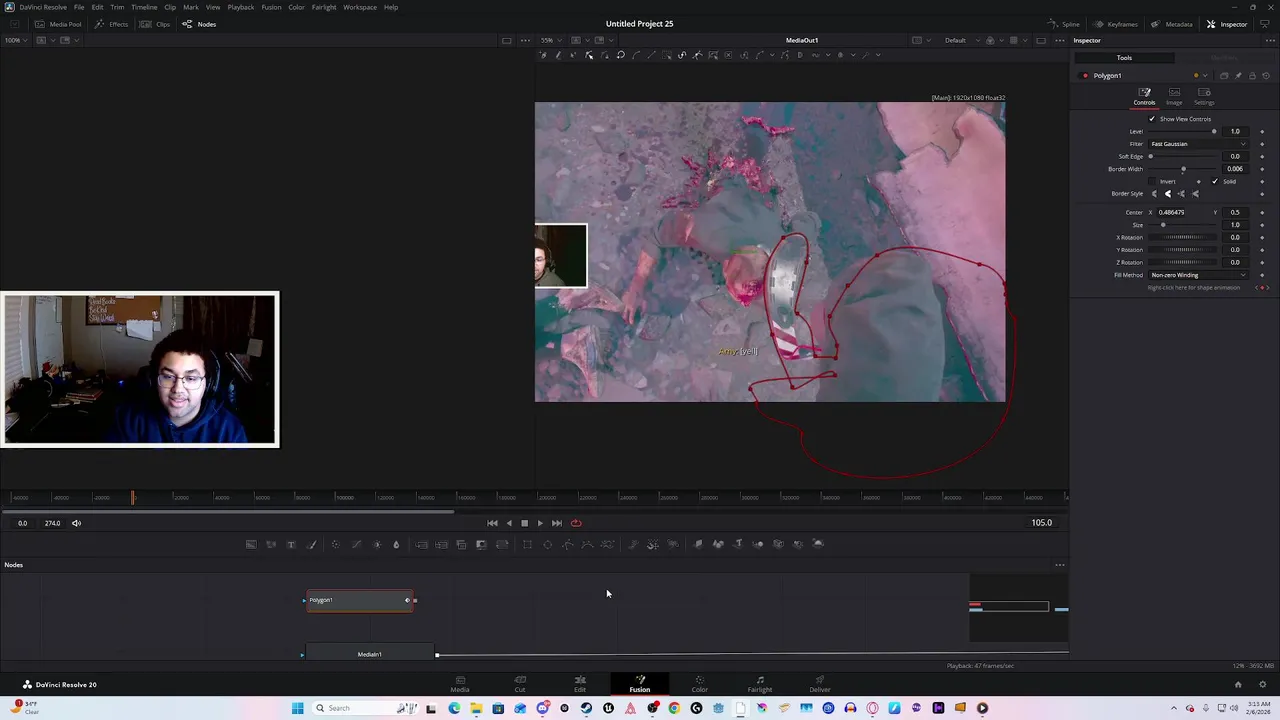Open MediaOut1 viewer three-dot options

point(1059,40)
